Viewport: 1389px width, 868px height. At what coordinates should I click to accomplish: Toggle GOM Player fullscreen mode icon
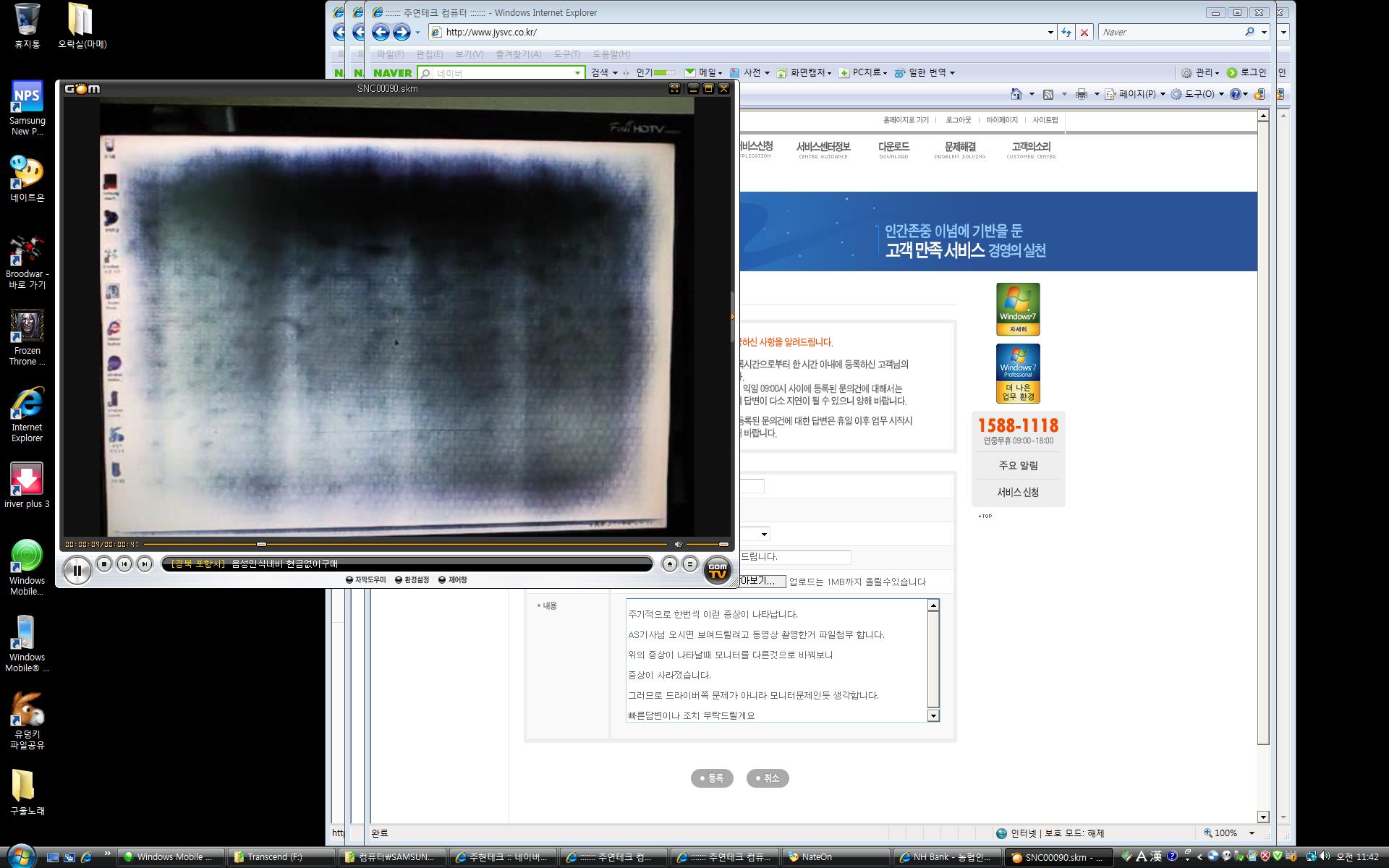674,89
